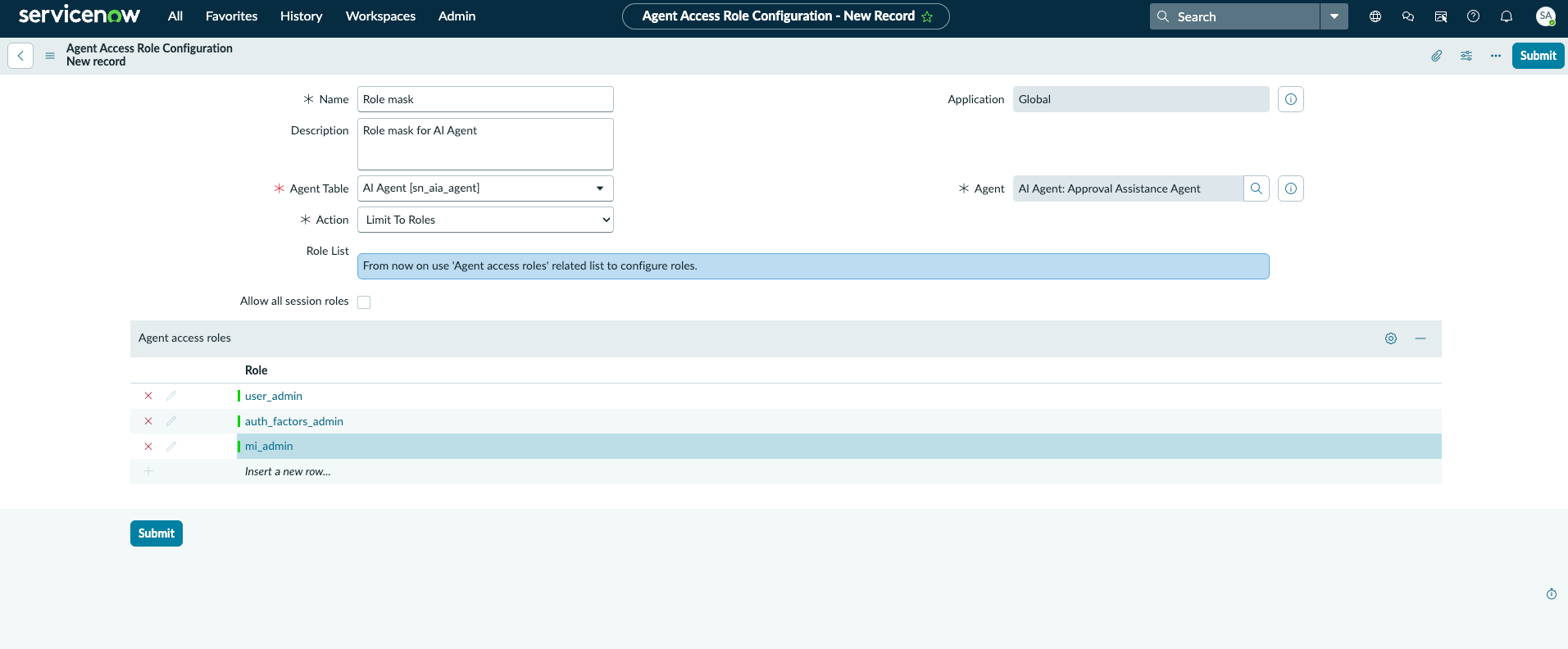Open the auth_factors_admin role link
This screenshot has height=649, width=1568.
(294, 421)
